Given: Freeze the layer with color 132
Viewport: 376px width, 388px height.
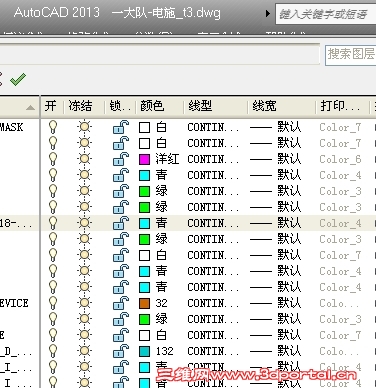Looking at the screenshot, I should tap(84, 351).
